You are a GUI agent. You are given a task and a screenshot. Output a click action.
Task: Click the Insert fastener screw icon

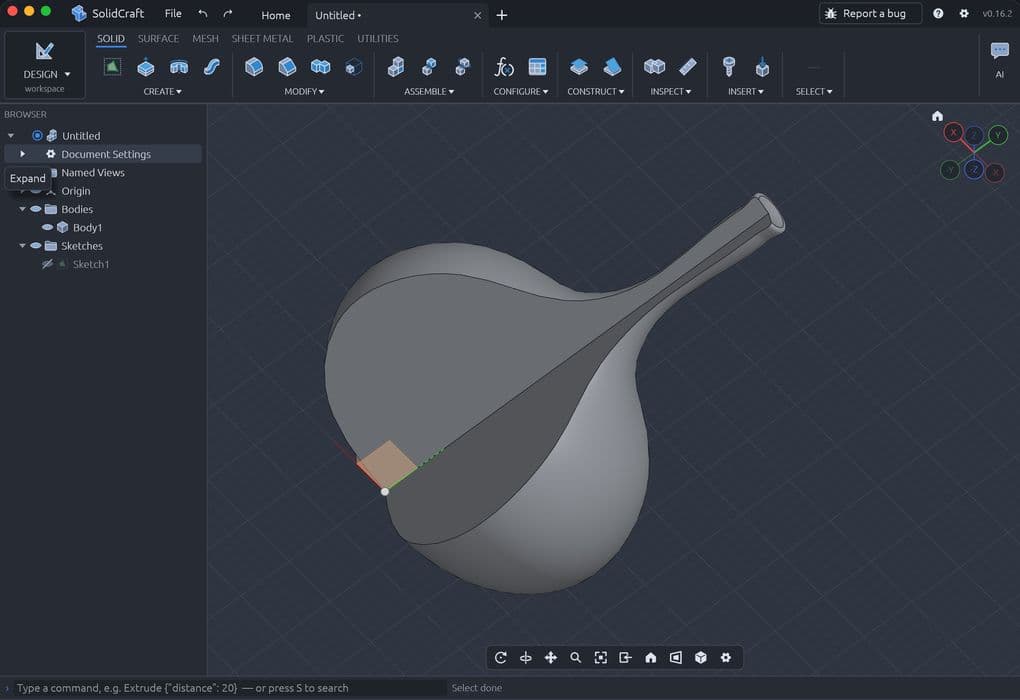pyautogui.click(x=729, y=66)
